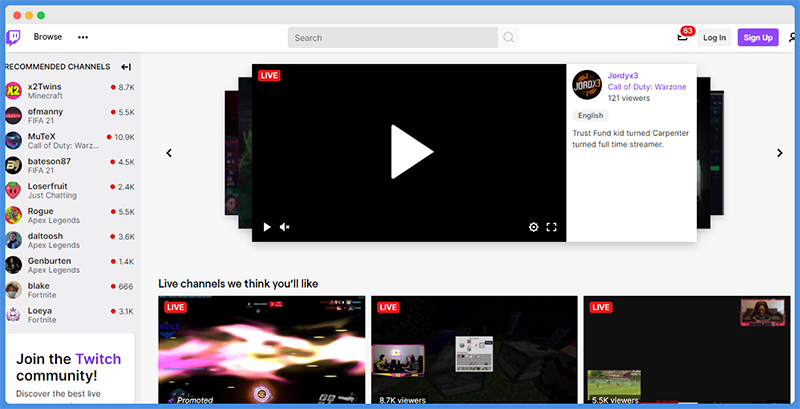Click the 121 viewers text
The width and height of the screenshot is (800, 409).
629,98
